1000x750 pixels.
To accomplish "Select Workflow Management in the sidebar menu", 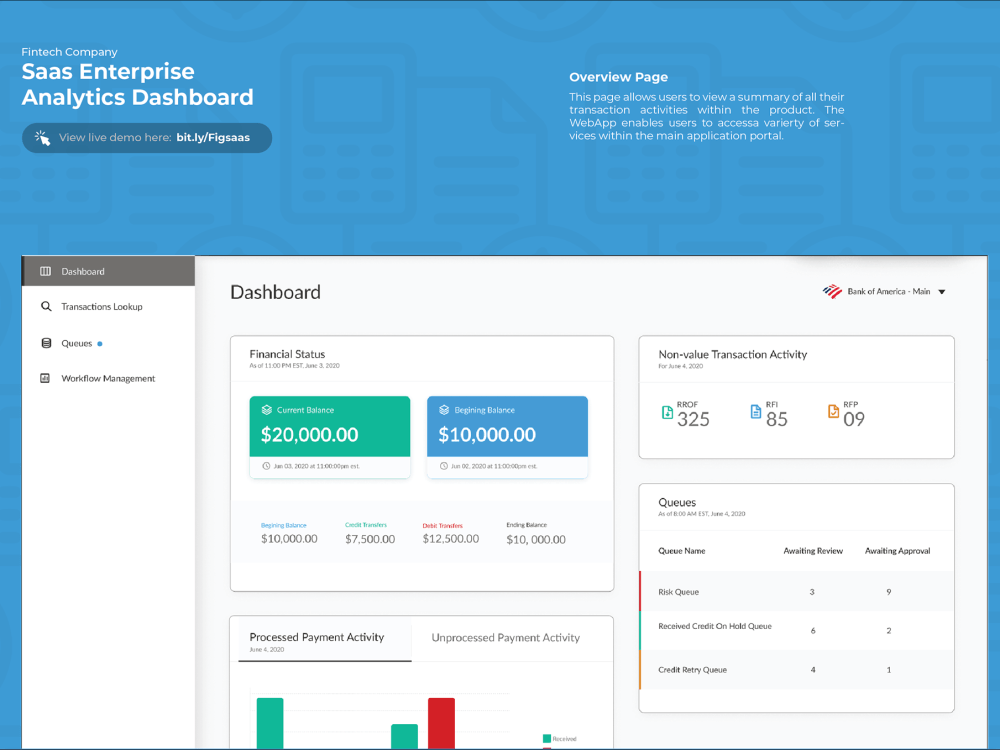I will 110,378.
